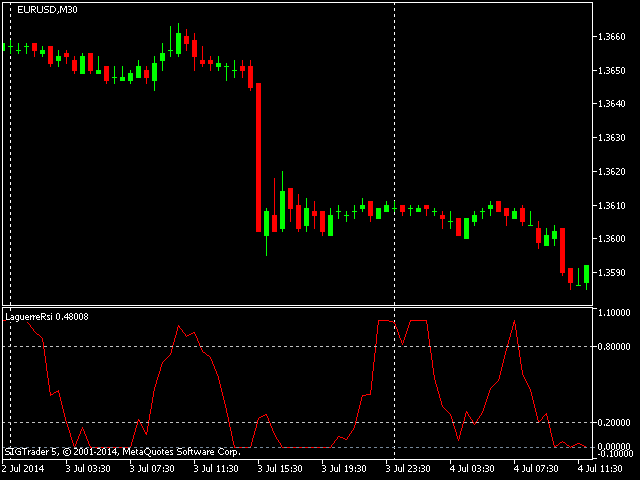Click the EURUSD,M30 chart title
640x480 pixels.
point(47,10)
